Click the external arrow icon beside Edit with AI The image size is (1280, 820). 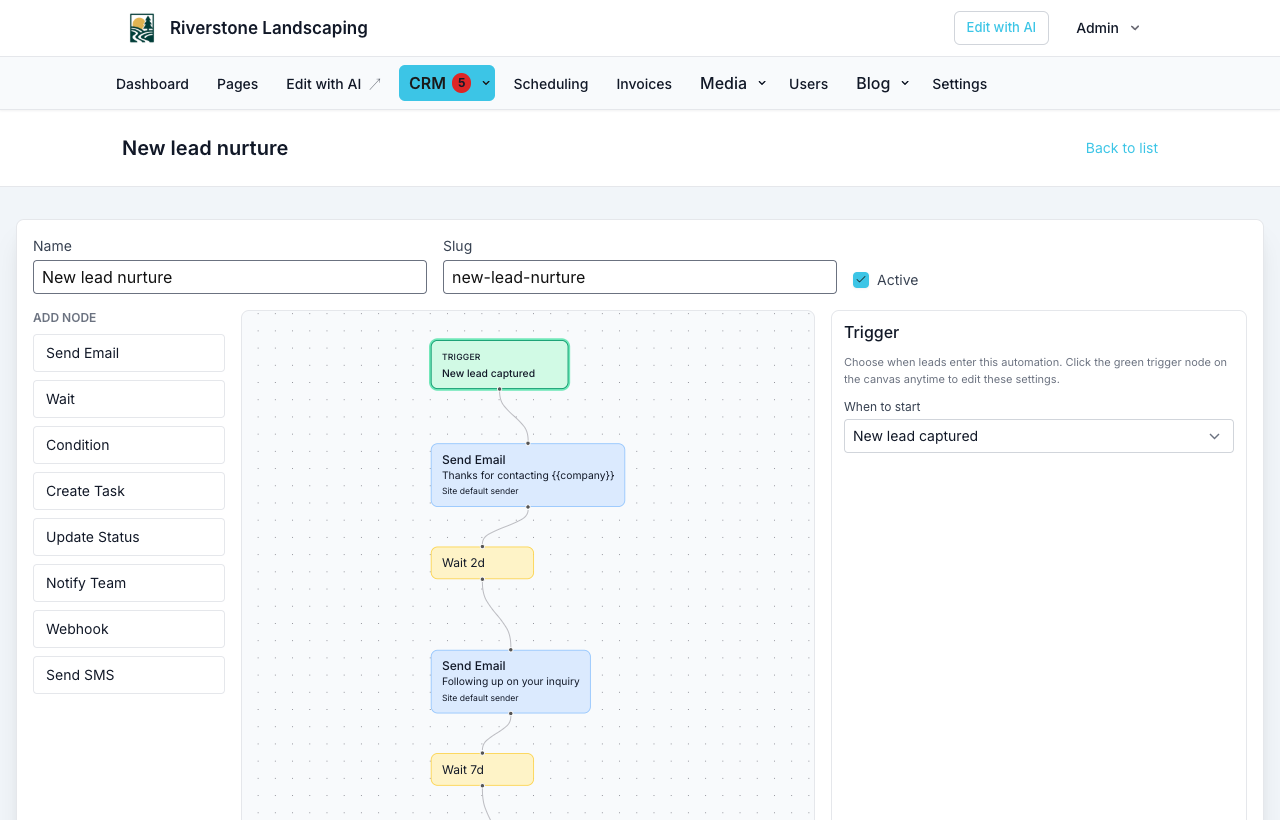[x=375, y=84]
